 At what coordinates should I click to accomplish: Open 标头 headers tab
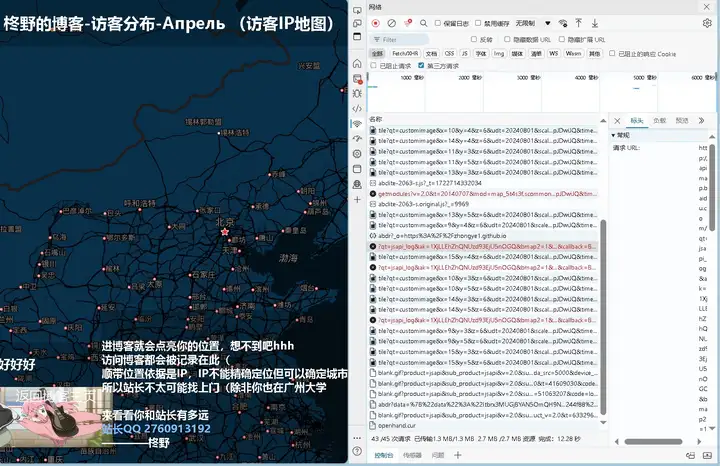636,121
